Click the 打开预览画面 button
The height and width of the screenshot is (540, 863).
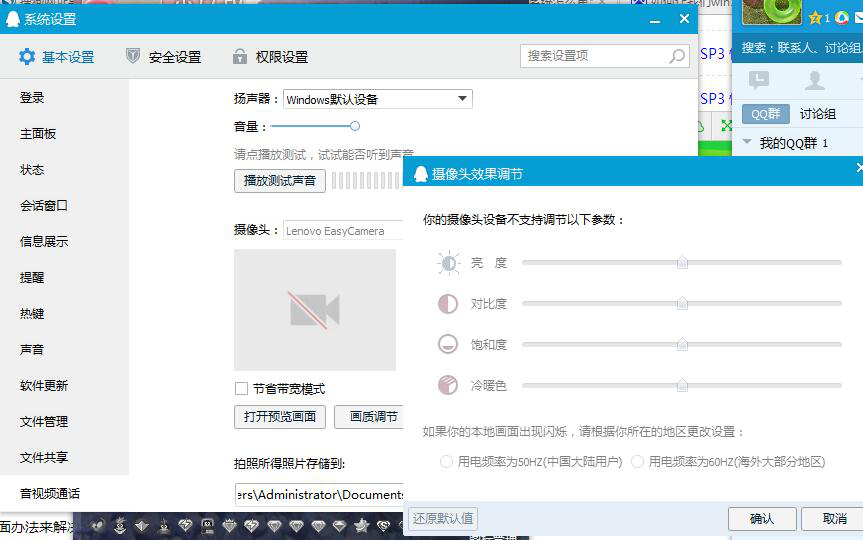pos(280,417)
